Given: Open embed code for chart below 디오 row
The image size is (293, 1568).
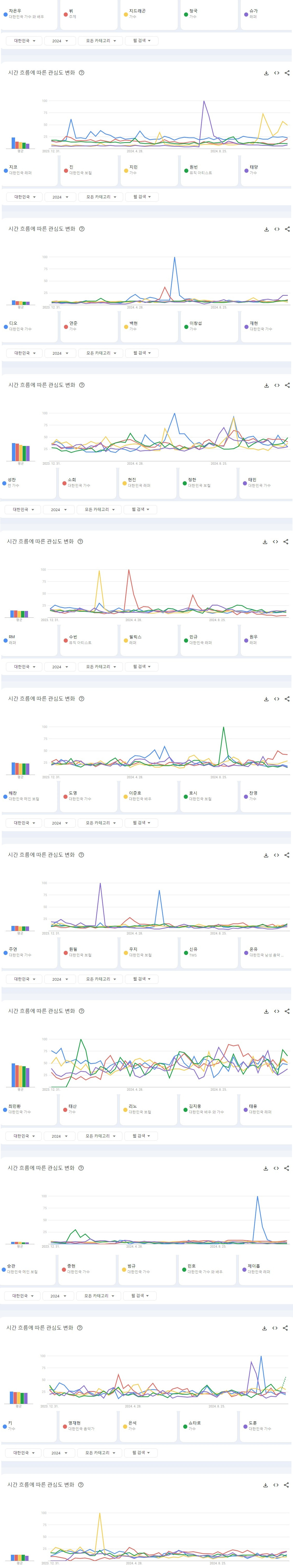Looking at the screenshot, I should (x=277, y=385).
